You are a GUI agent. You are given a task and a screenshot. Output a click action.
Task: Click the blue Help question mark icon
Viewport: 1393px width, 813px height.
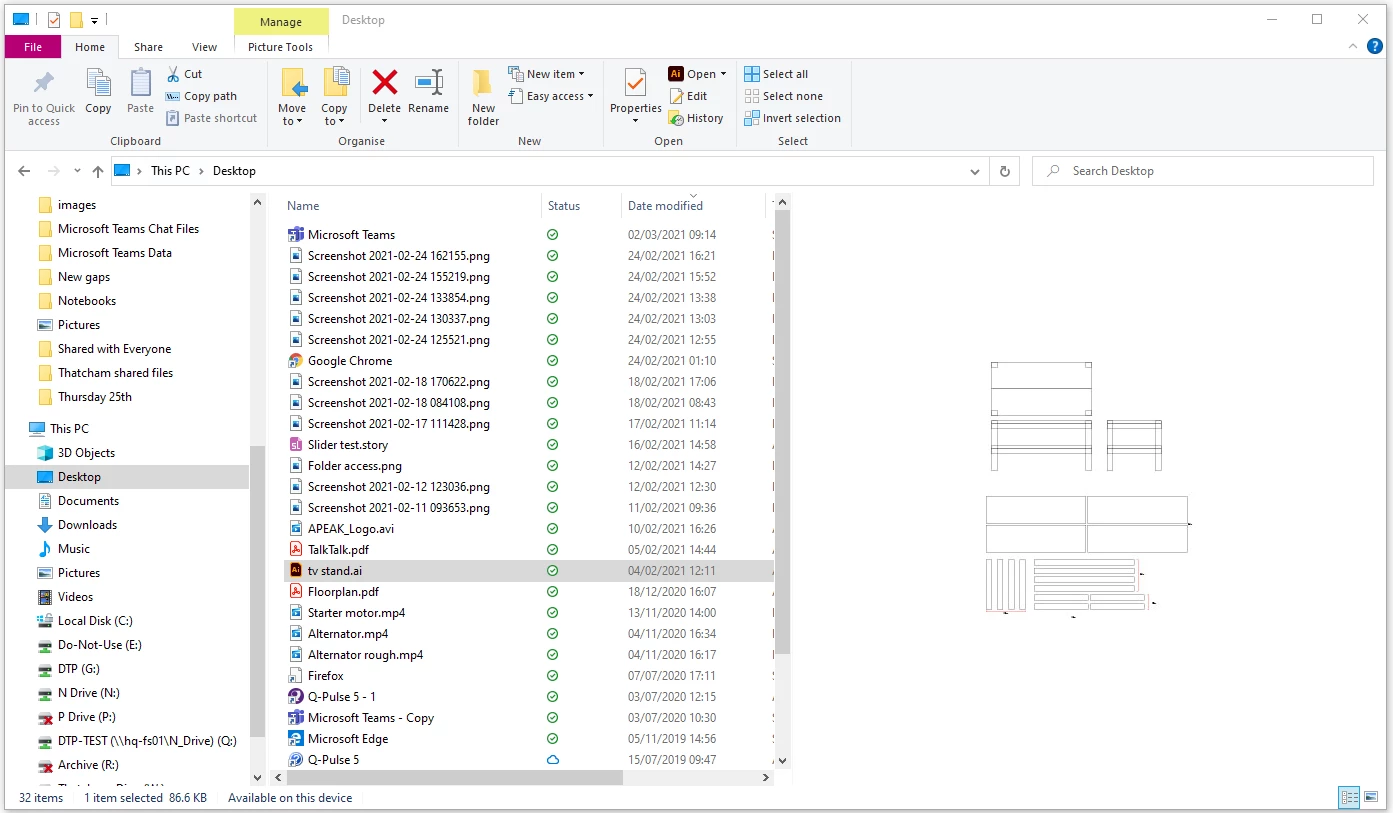pyautogui.click(x=1375, y=46)
